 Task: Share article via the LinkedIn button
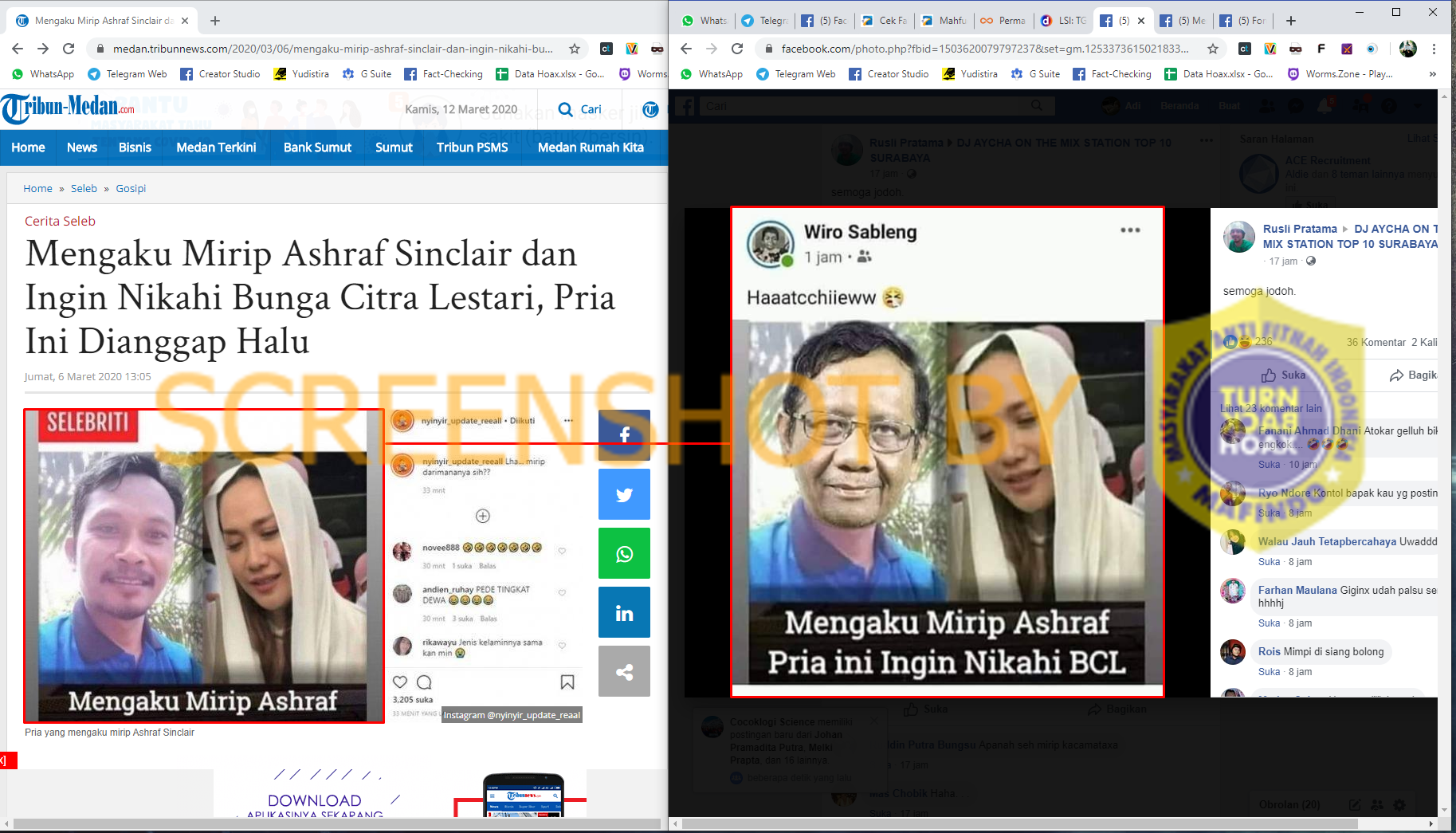pyautogui.click(x=624, y=612)
